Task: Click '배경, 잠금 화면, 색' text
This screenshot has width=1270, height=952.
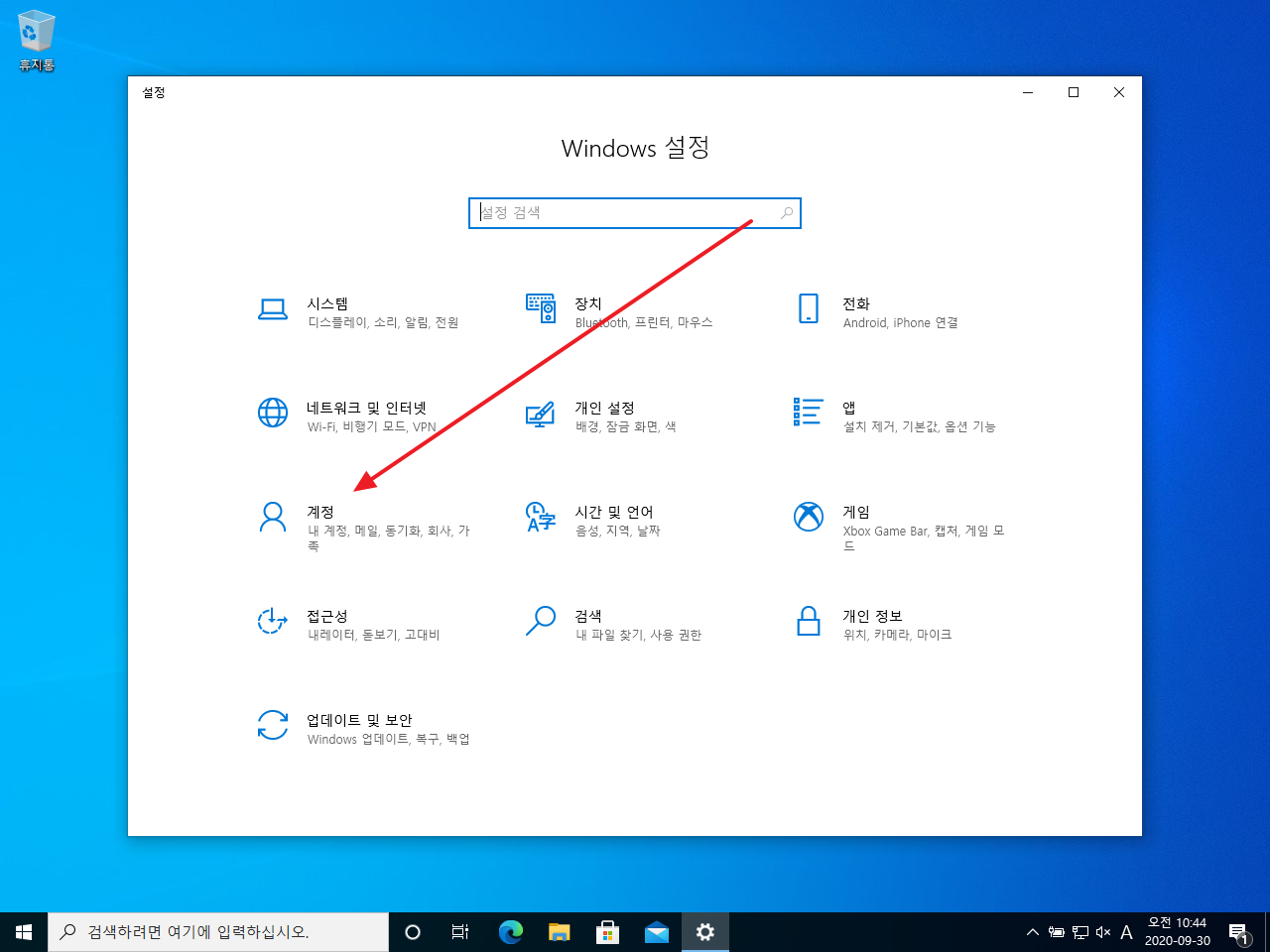Action: click(626, 426)
